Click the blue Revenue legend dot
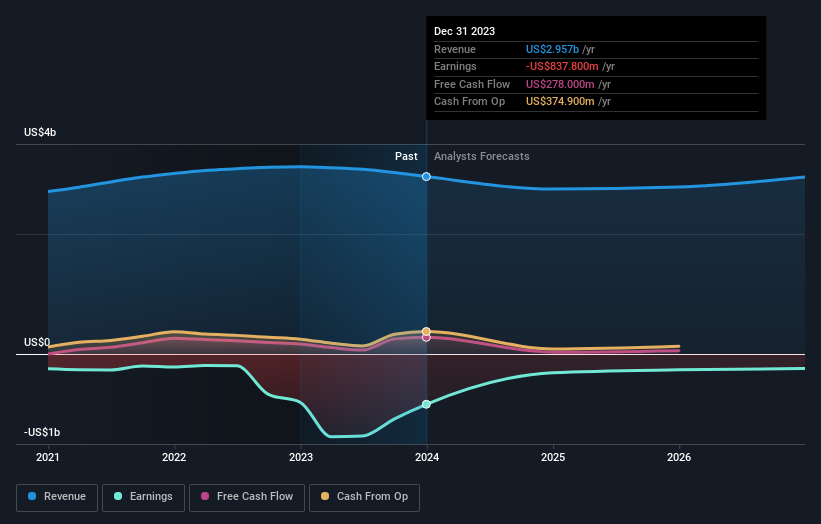 tap(32, 496)
